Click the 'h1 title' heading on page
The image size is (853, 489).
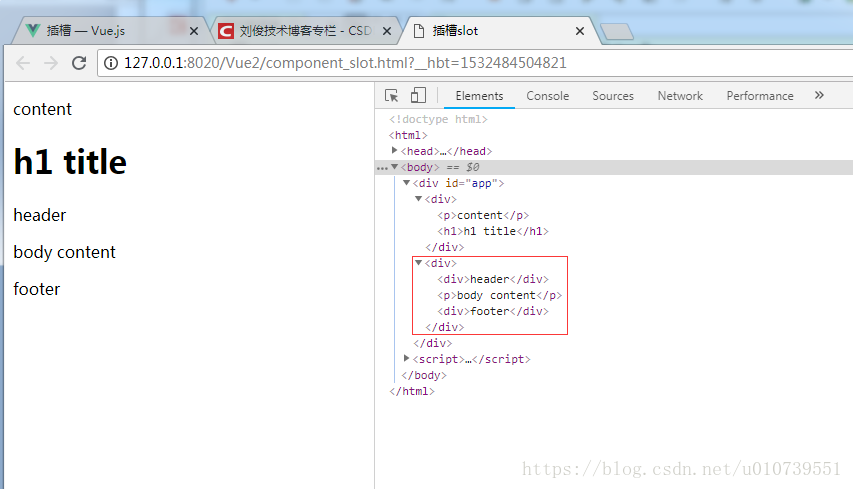70,162
